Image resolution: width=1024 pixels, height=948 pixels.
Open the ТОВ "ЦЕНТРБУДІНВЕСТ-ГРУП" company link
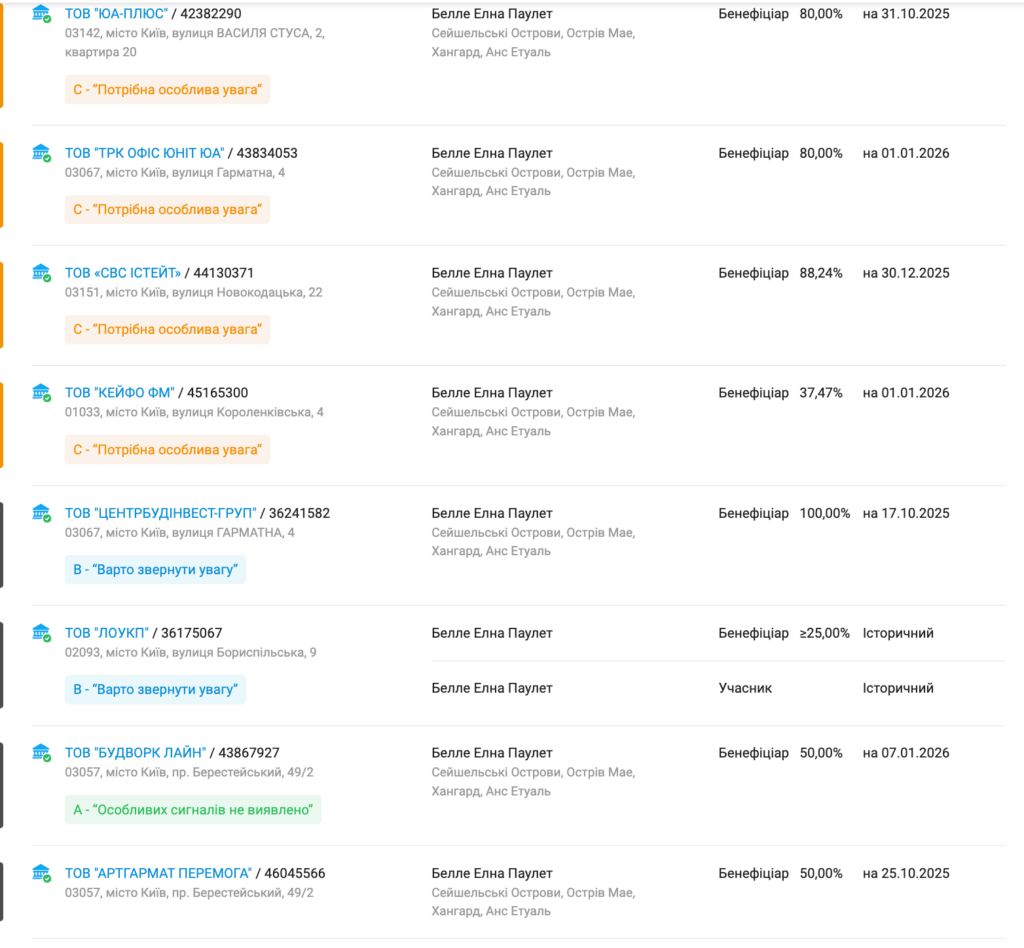(x=160, y=513)
